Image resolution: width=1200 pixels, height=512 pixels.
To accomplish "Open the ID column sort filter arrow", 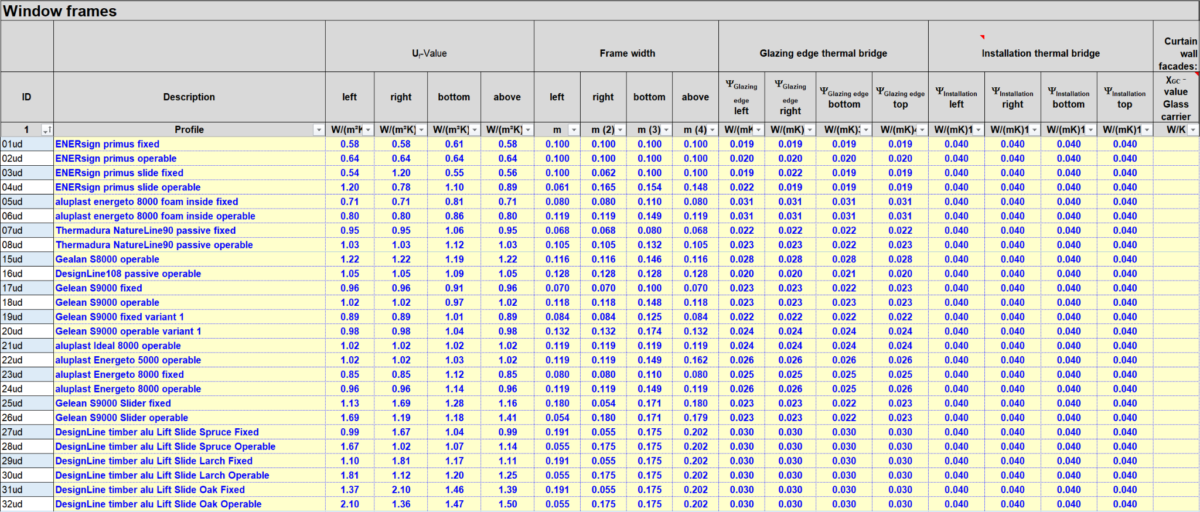I will click(x=46, y=130).
